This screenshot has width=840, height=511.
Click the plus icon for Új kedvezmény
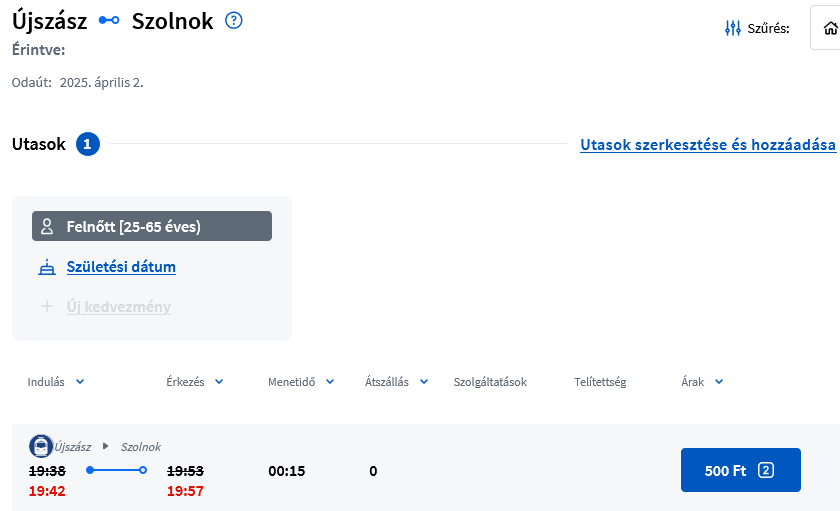coord(46,307)
